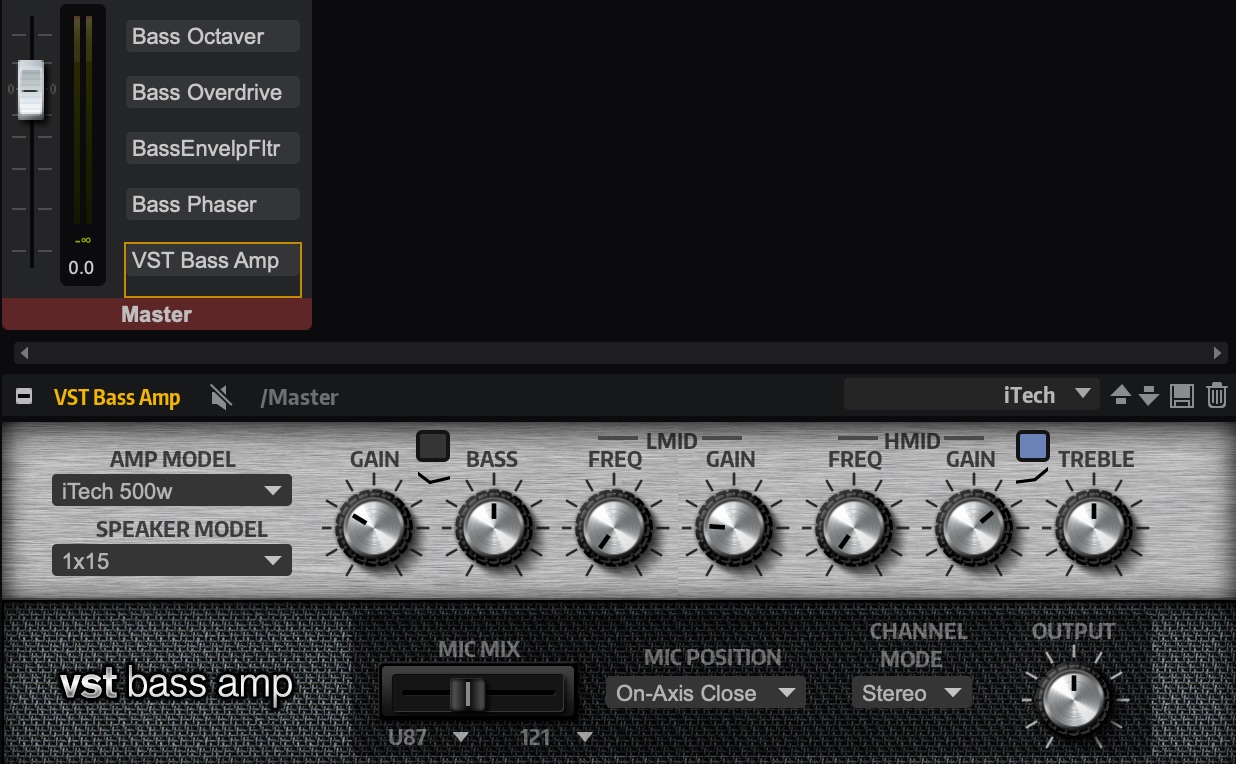The image size is (1236, 764).
Task: Open the AMP MODEL dropdown showing iTech 500w
Action: [x=172, y=491]
